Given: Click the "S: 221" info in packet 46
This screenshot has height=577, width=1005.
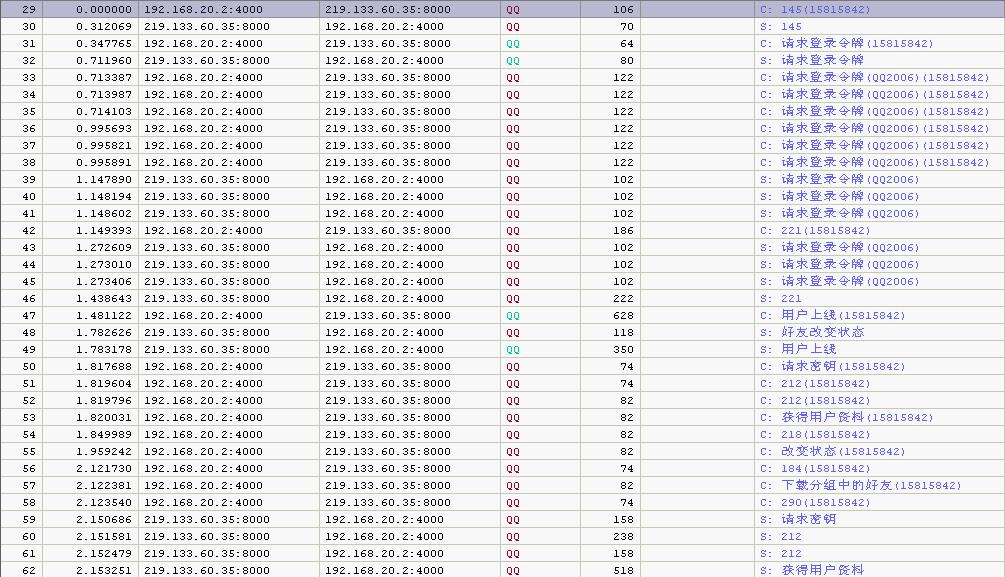Looking at the screenshot, I should click(780, 299).
